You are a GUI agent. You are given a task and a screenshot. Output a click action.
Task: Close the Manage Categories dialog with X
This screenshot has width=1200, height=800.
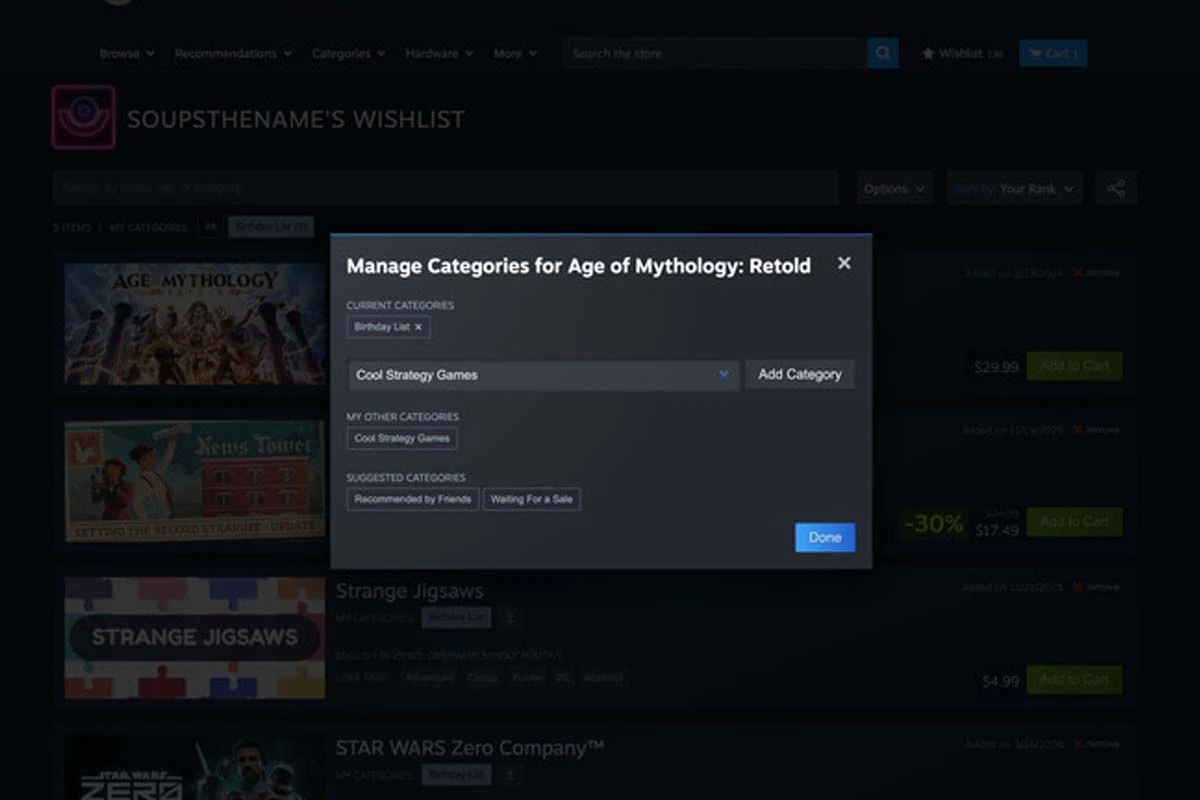click(844, 263)
